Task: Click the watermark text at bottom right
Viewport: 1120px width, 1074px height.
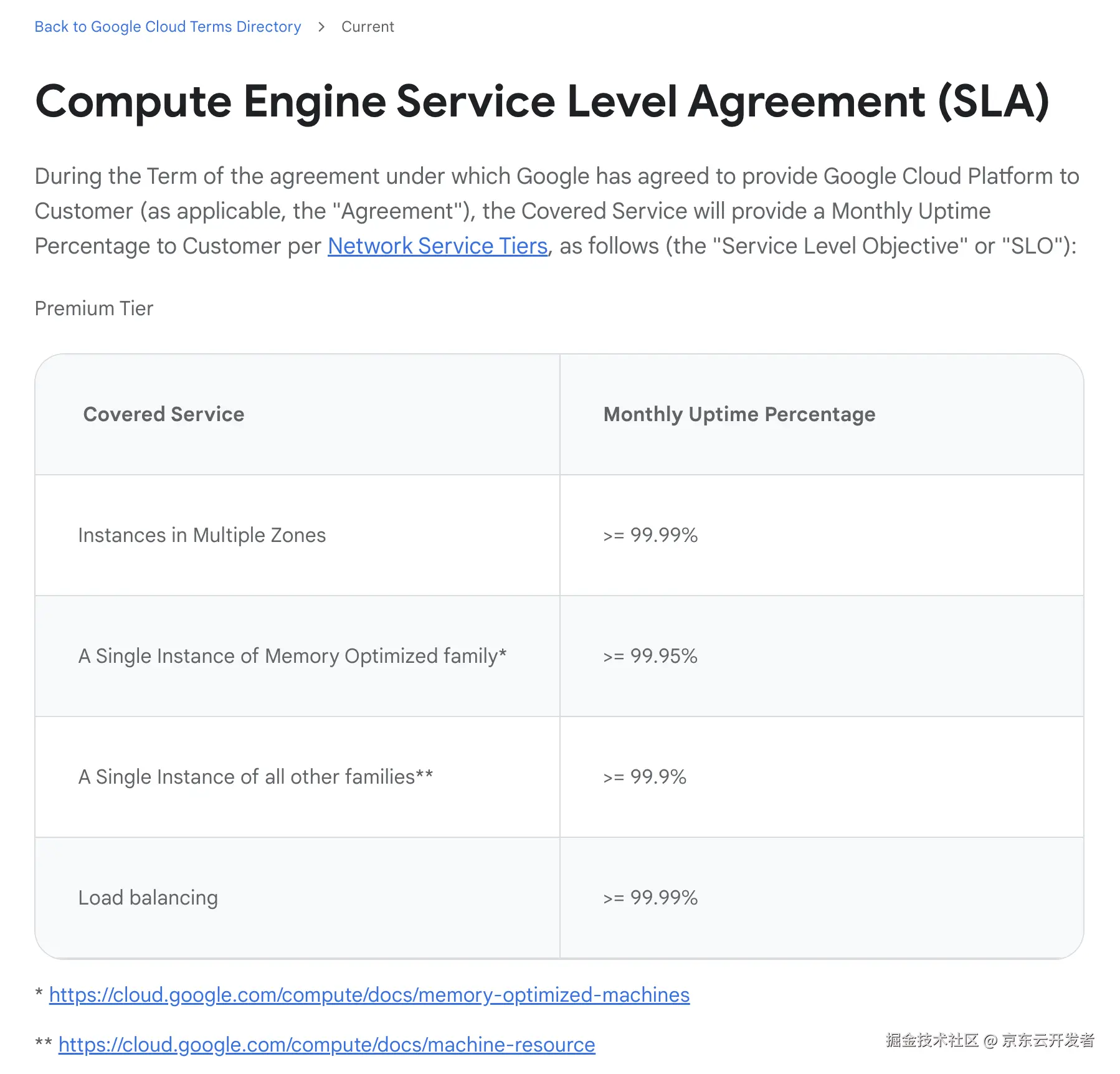Action: 990,1040
